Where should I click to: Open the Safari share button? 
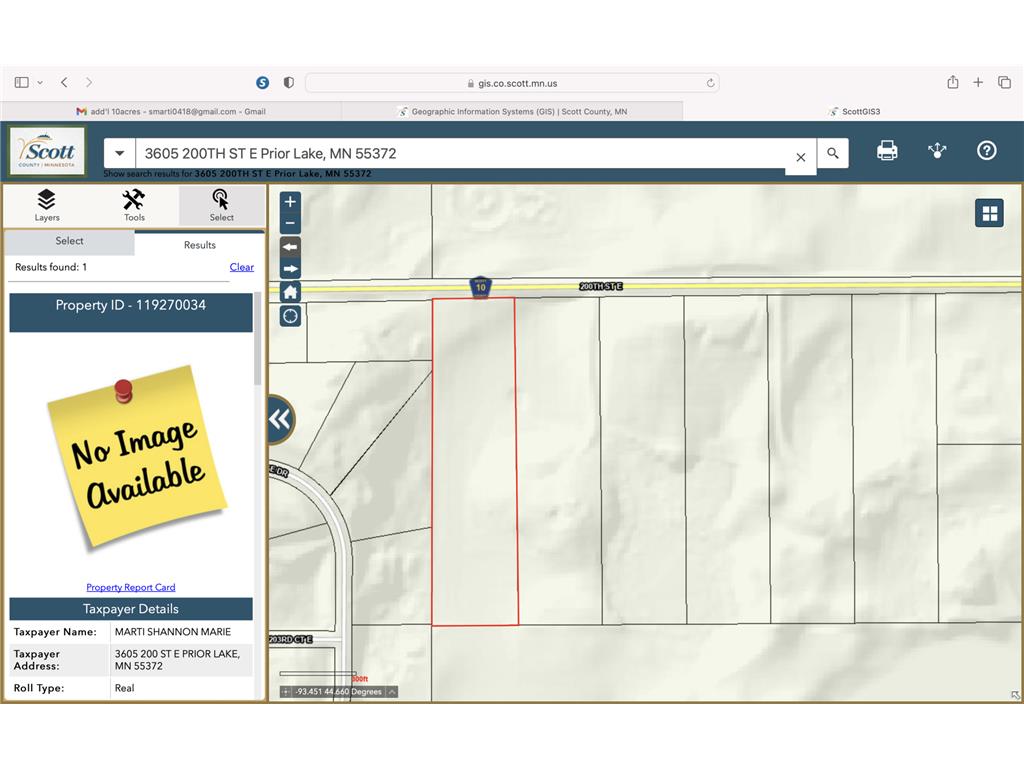pos(953,82)
